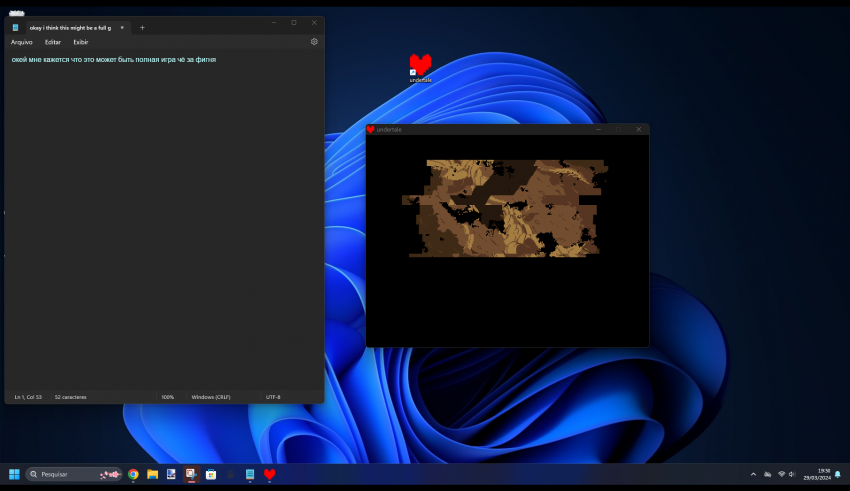Close the undertale window
The image size is (850, 491).
[639, 130]
